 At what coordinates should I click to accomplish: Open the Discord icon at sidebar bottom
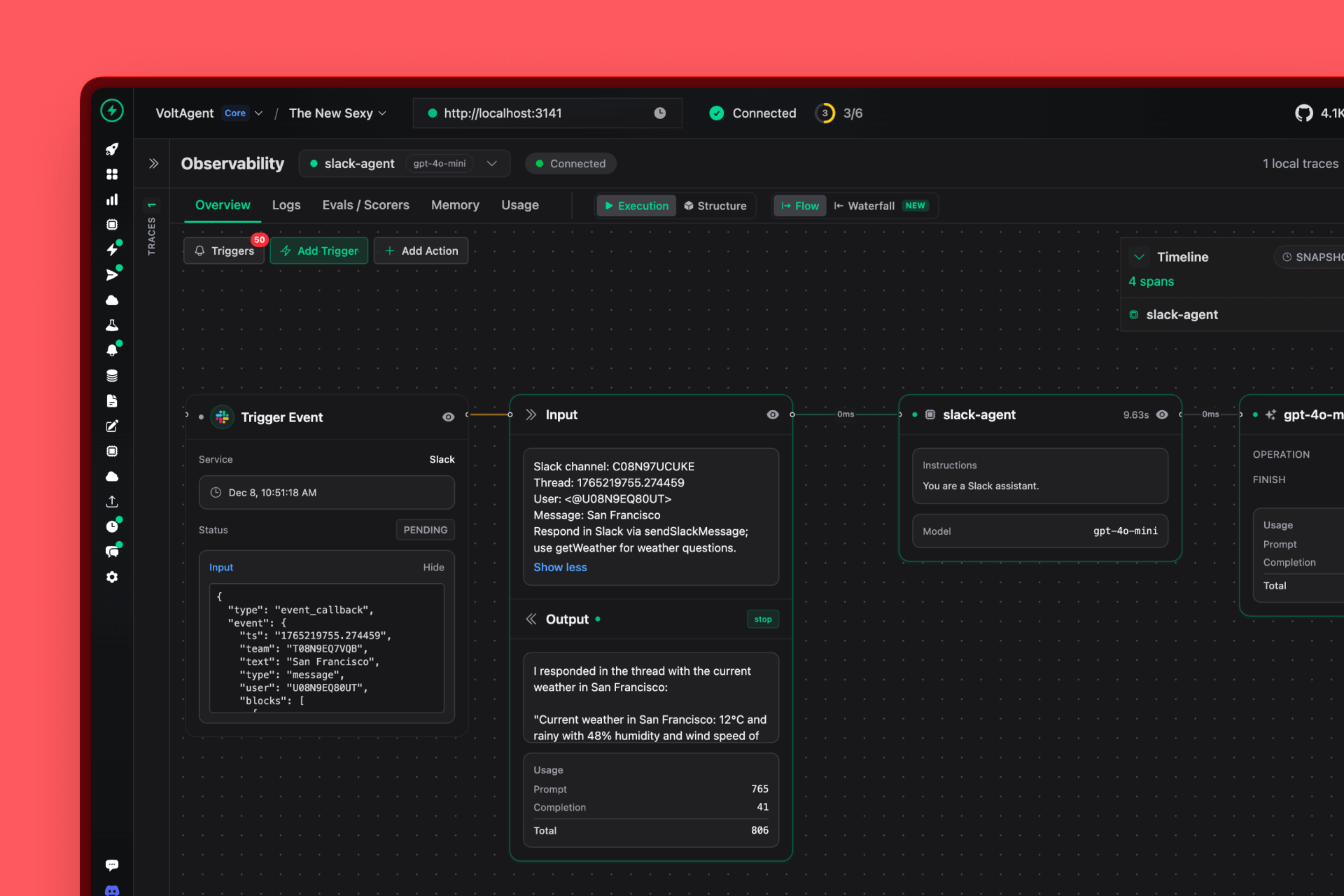coord(112,890)
